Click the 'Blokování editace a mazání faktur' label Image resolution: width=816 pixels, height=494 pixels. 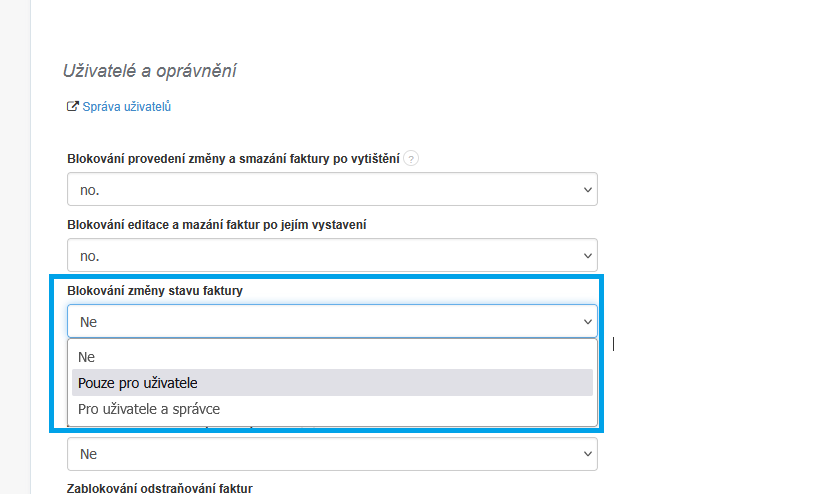[x=216, y=225]
